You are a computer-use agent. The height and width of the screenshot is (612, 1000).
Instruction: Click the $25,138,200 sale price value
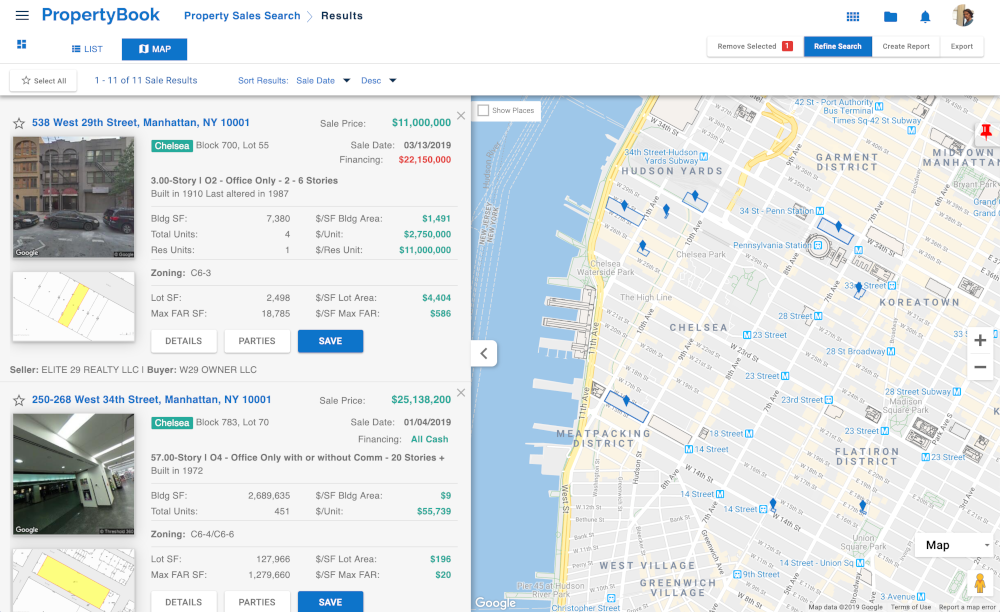(x=421, y=399)
